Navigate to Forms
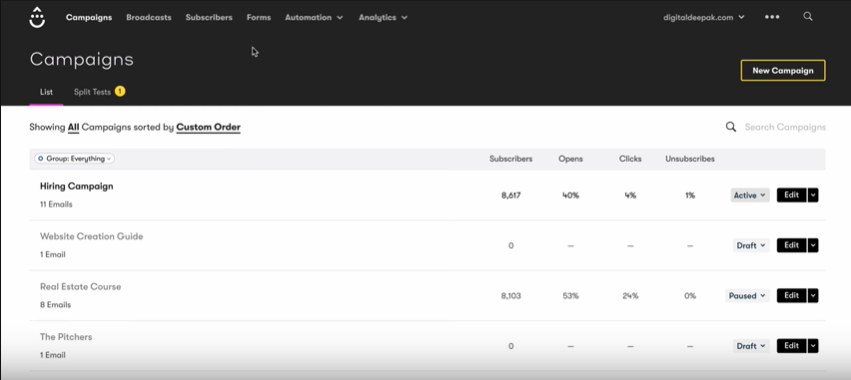This screenshot has height=380, width=851. click(258, 17)
